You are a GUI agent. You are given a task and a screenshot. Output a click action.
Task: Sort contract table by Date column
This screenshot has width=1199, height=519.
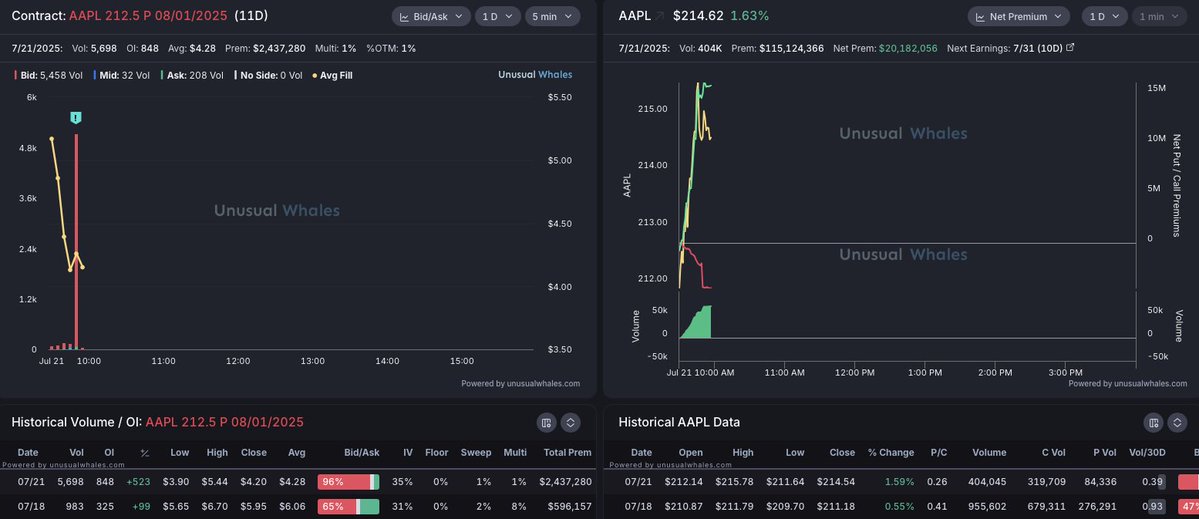click(x=28, y=453)
